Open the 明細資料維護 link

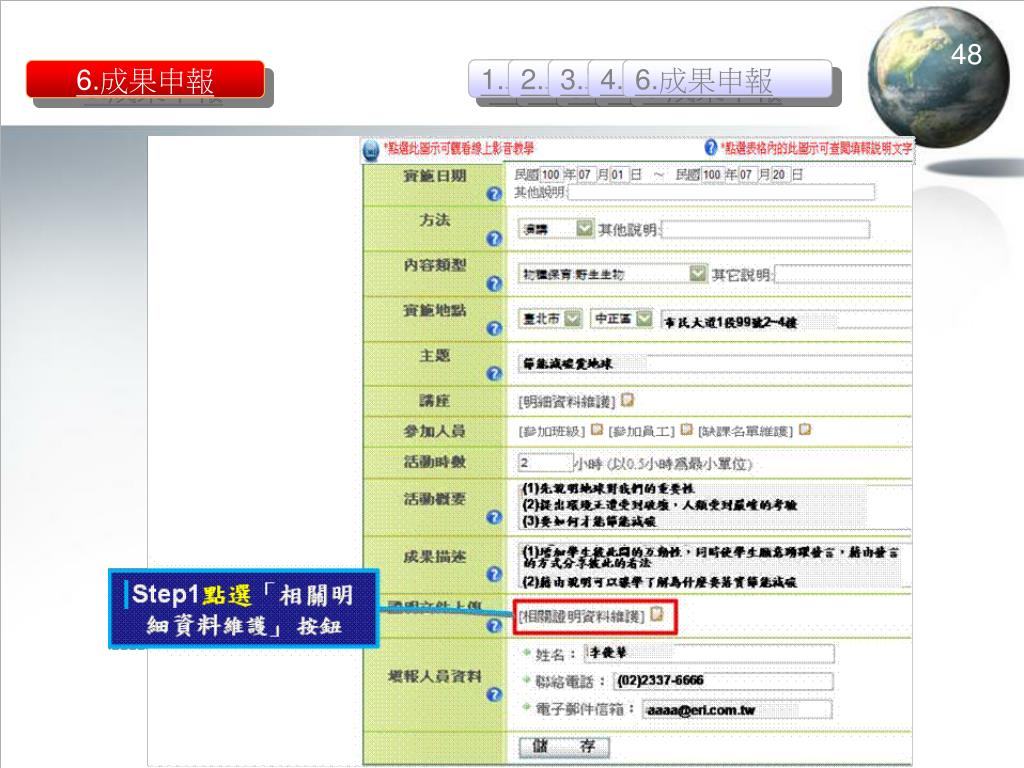pyautogui.click(x=567, y=401)
